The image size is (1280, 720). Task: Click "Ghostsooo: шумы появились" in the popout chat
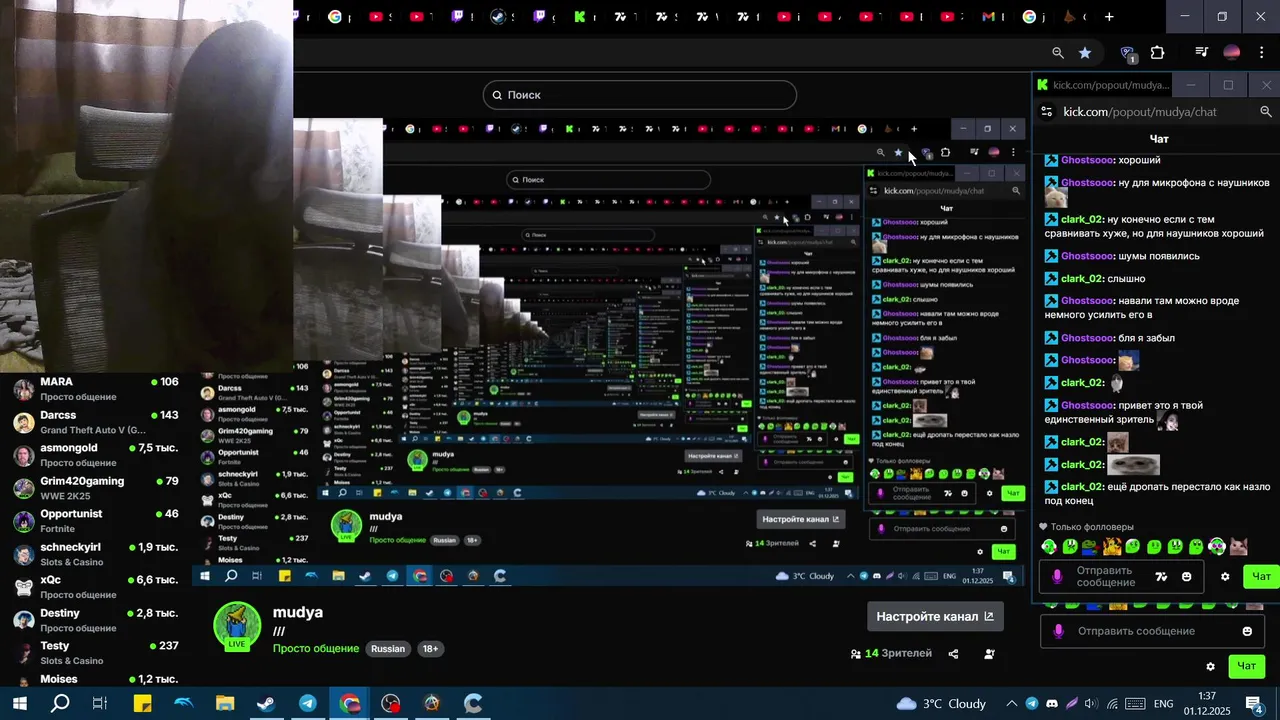[1122, 256]
